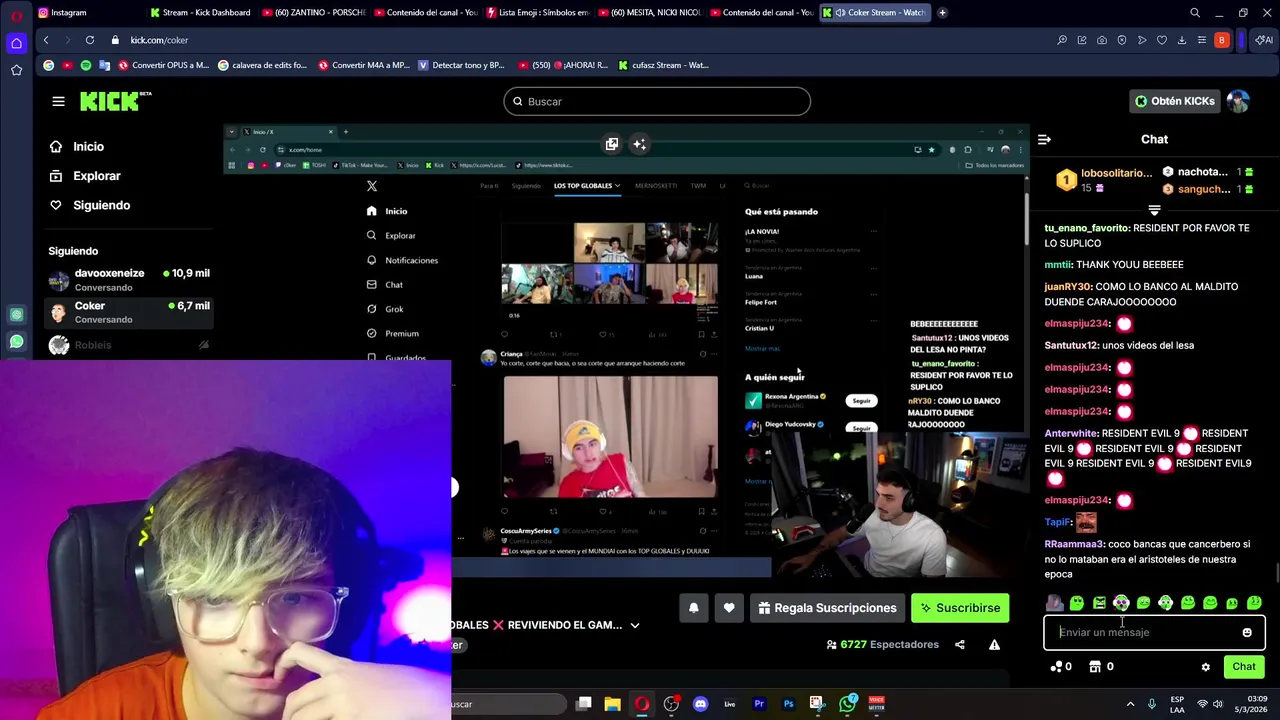Viewport: 1280px width, 720px height.
Task: Focus the Buscar search field
Action: point(657,101)
